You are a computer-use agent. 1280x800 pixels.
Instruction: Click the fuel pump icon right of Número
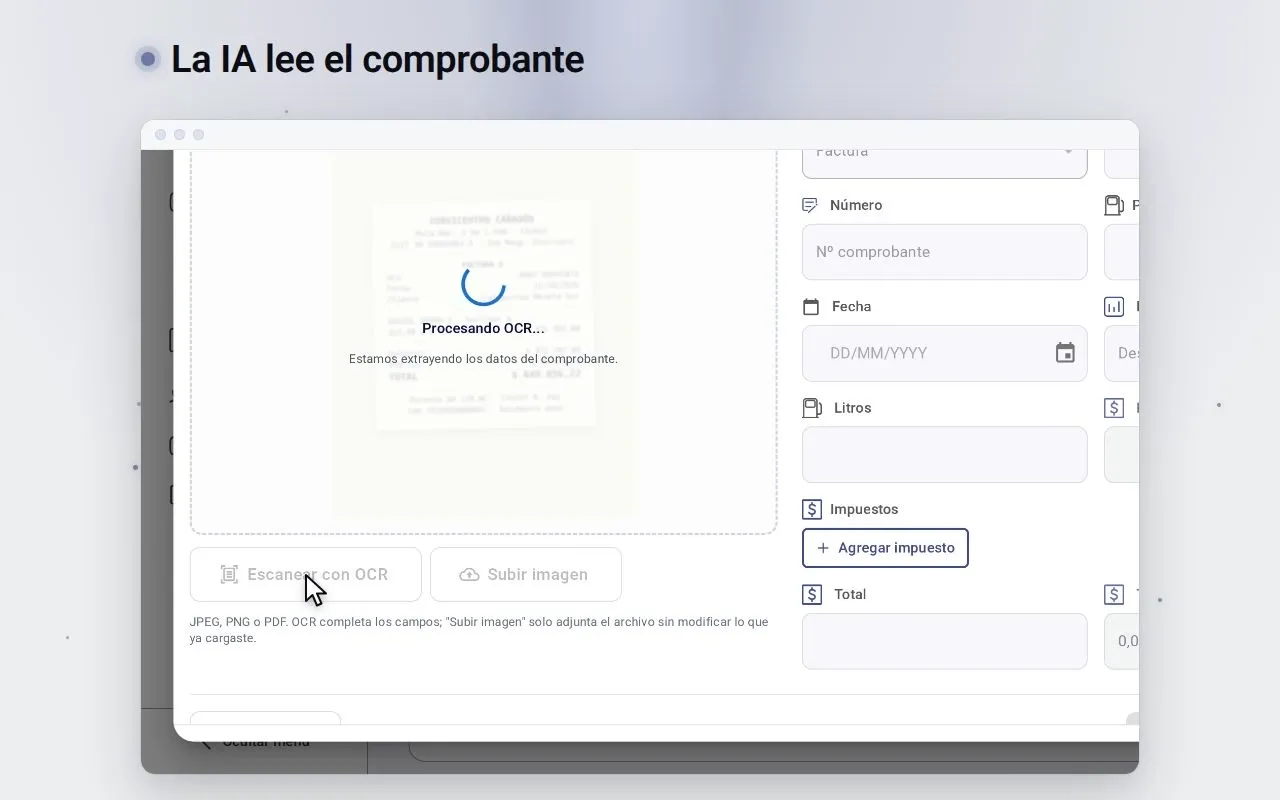tap(1114, 205)
